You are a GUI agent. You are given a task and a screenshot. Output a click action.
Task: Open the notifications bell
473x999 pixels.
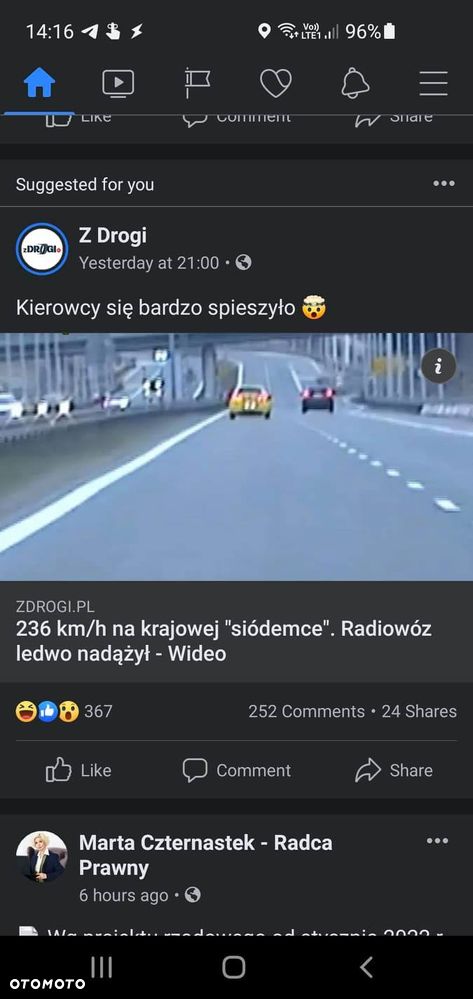355,83
